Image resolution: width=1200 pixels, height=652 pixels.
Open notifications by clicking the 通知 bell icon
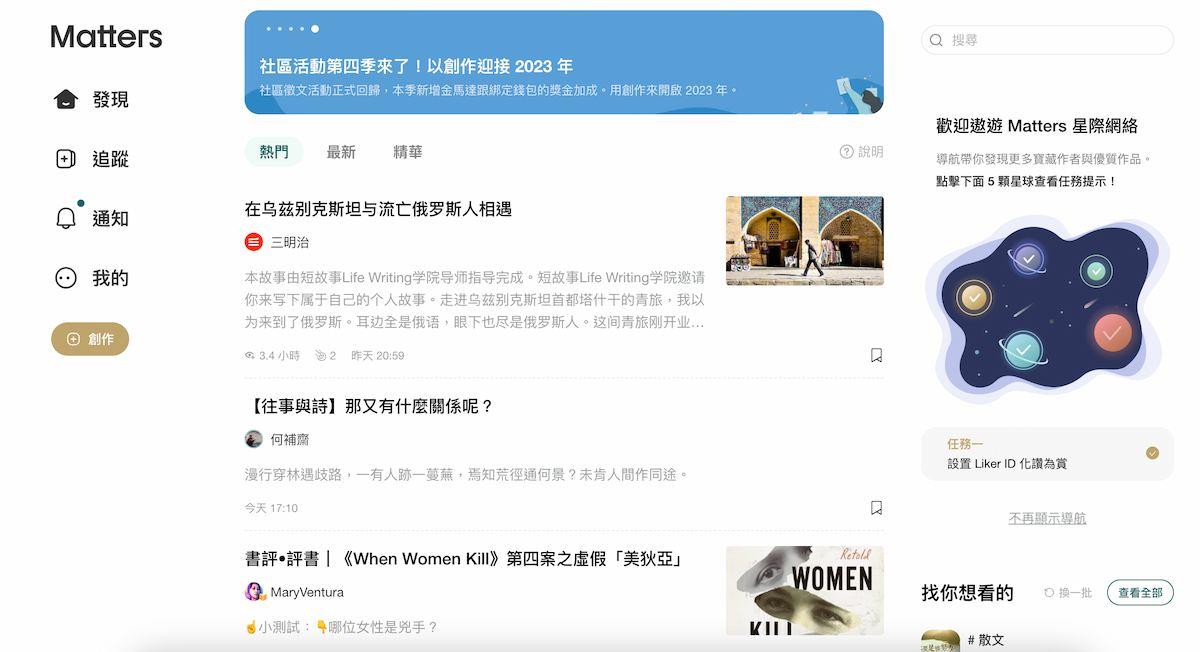pyautogui.click(x=65, y=217)
